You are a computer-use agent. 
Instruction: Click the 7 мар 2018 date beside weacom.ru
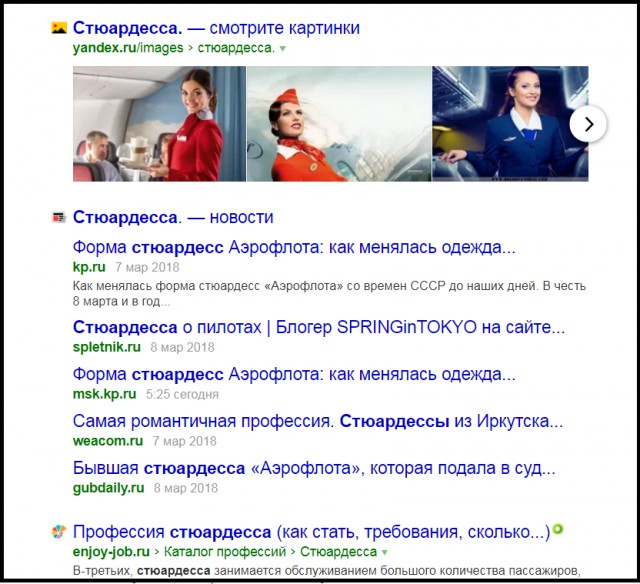pyautogui.click(x=184, y=441)
